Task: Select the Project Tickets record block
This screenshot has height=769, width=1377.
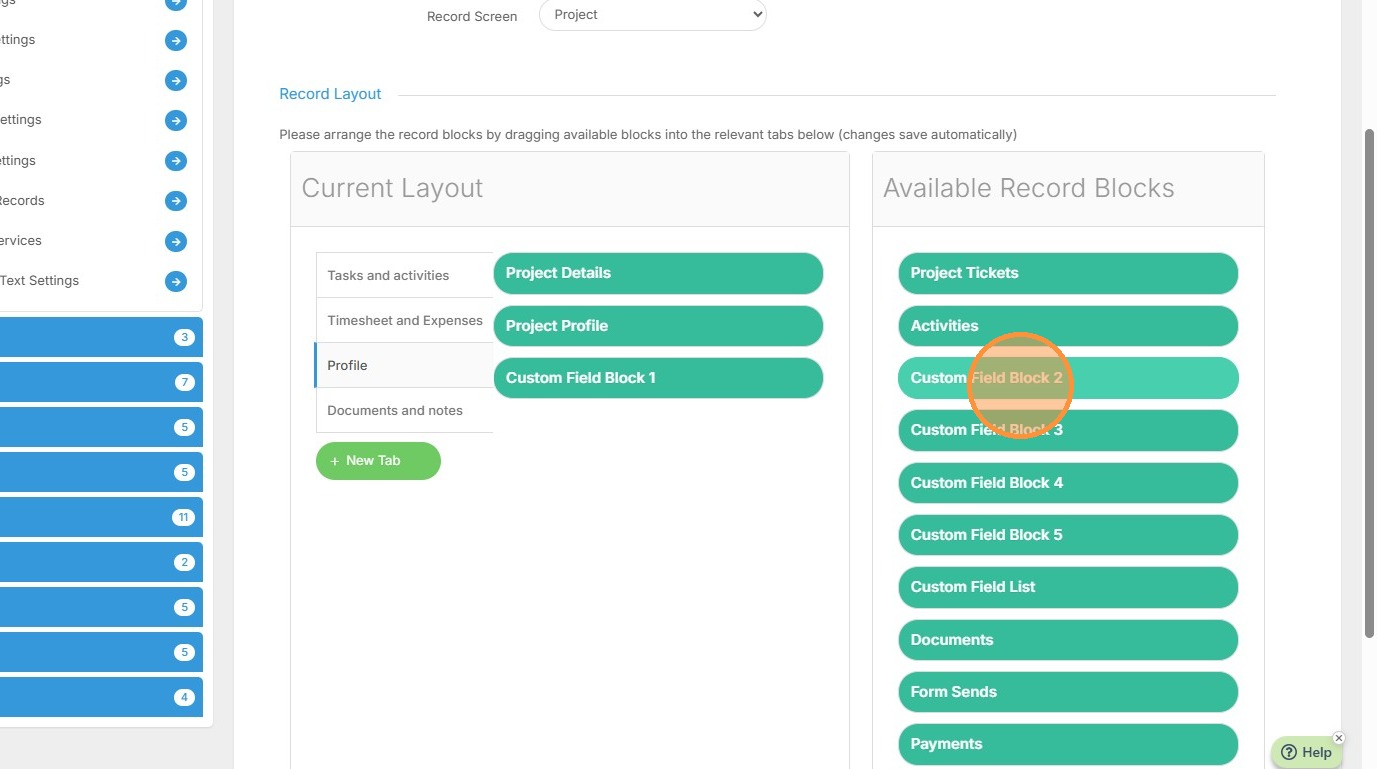Action: pos(1067,273)
